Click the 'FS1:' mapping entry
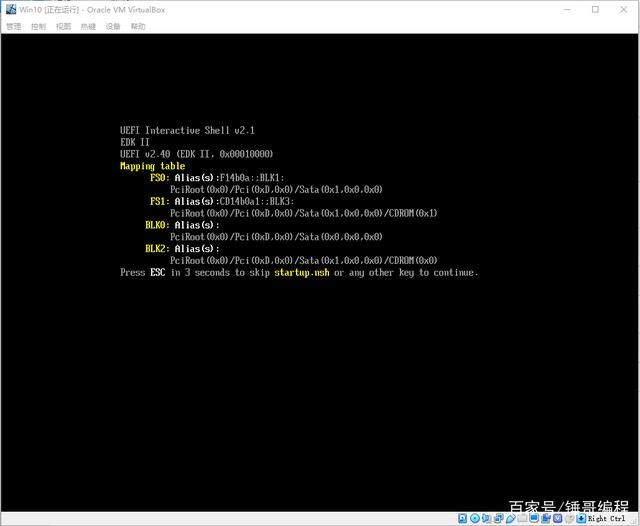This screenshot has height=526, width=640. [x=160, y=201]
